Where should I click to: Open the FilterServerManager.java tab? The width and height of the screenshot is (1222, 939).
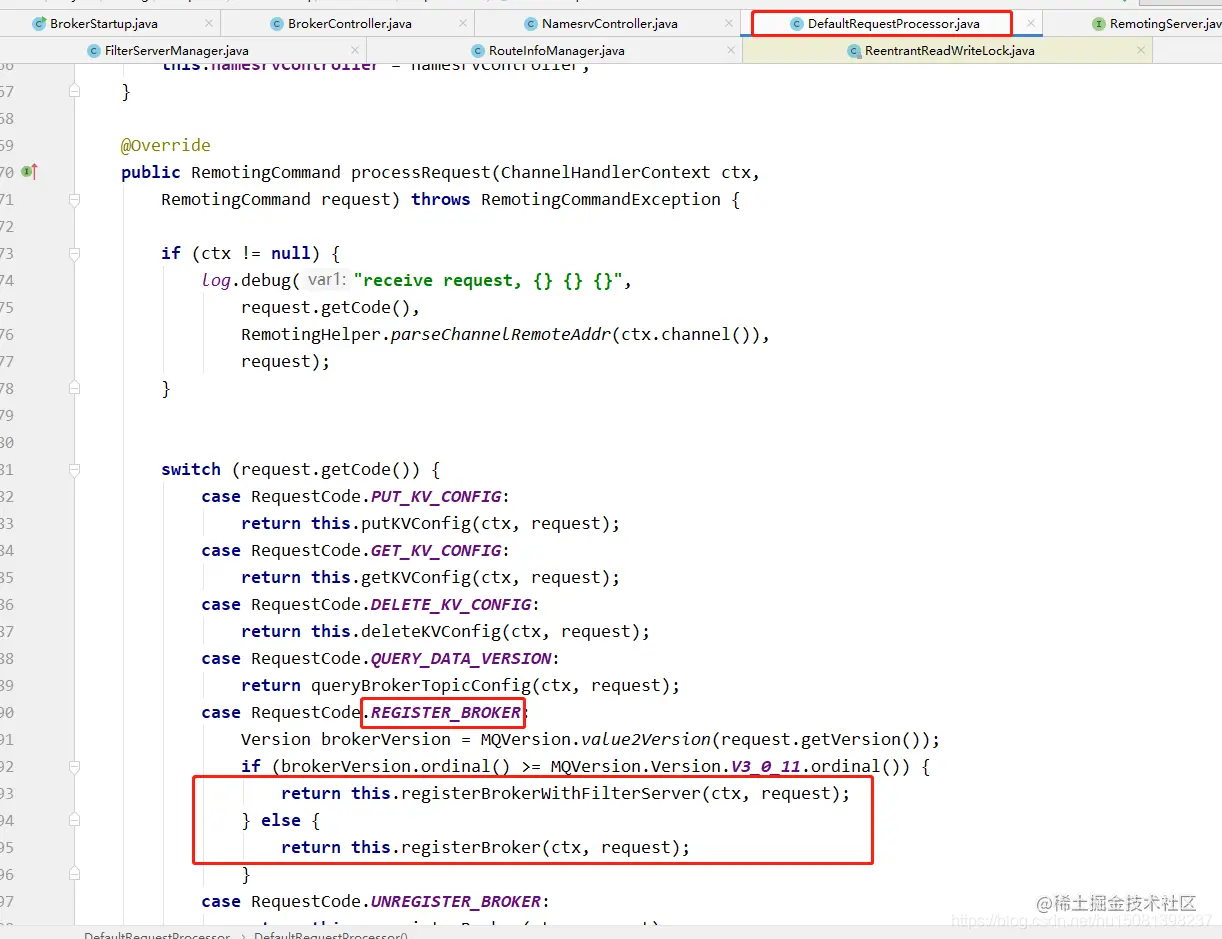[176, 50]
